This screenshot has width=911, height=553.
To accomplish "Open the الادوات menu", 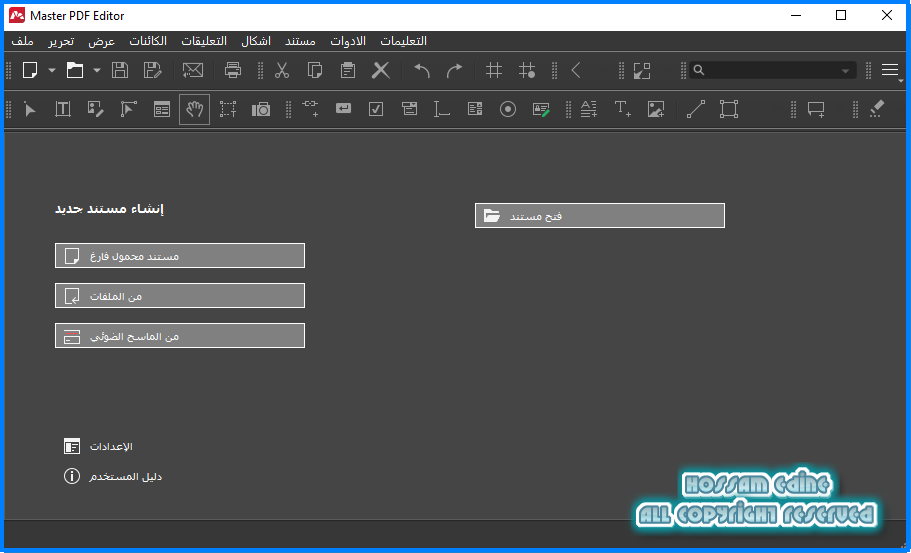I will pyautogui.click(x=348, y=41).
